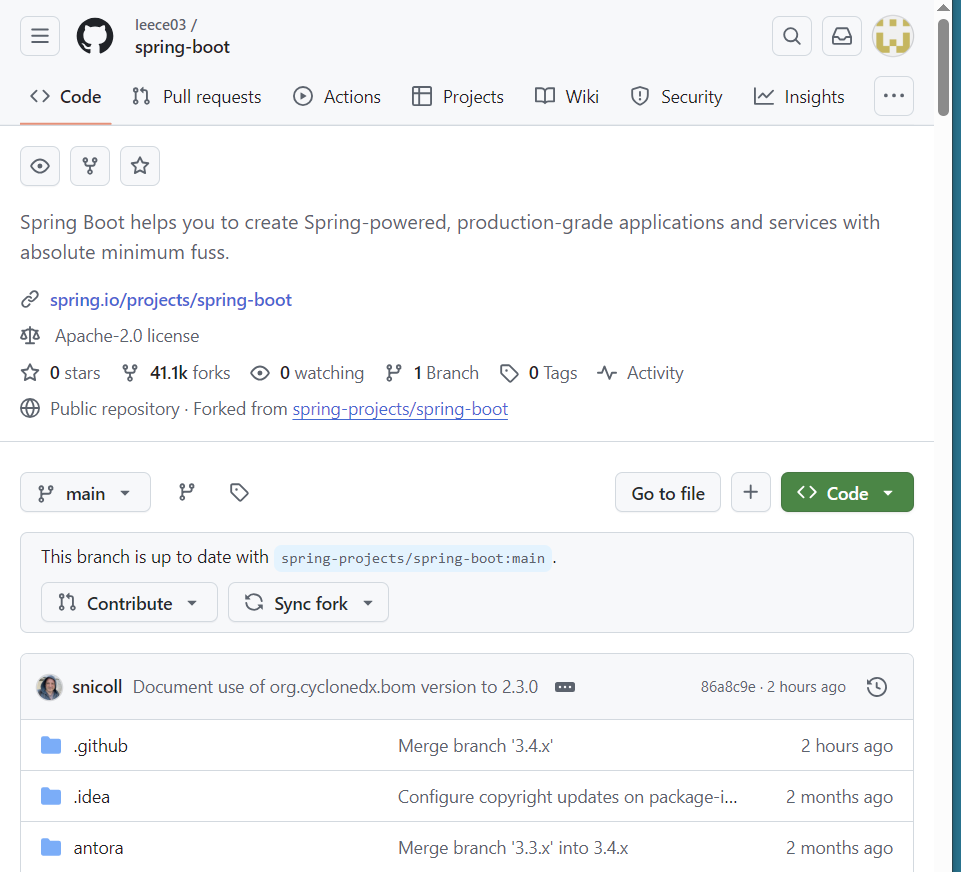Screen dimensions: 961x872
Task: View 0 stars stargazers link
Action: 61,373
